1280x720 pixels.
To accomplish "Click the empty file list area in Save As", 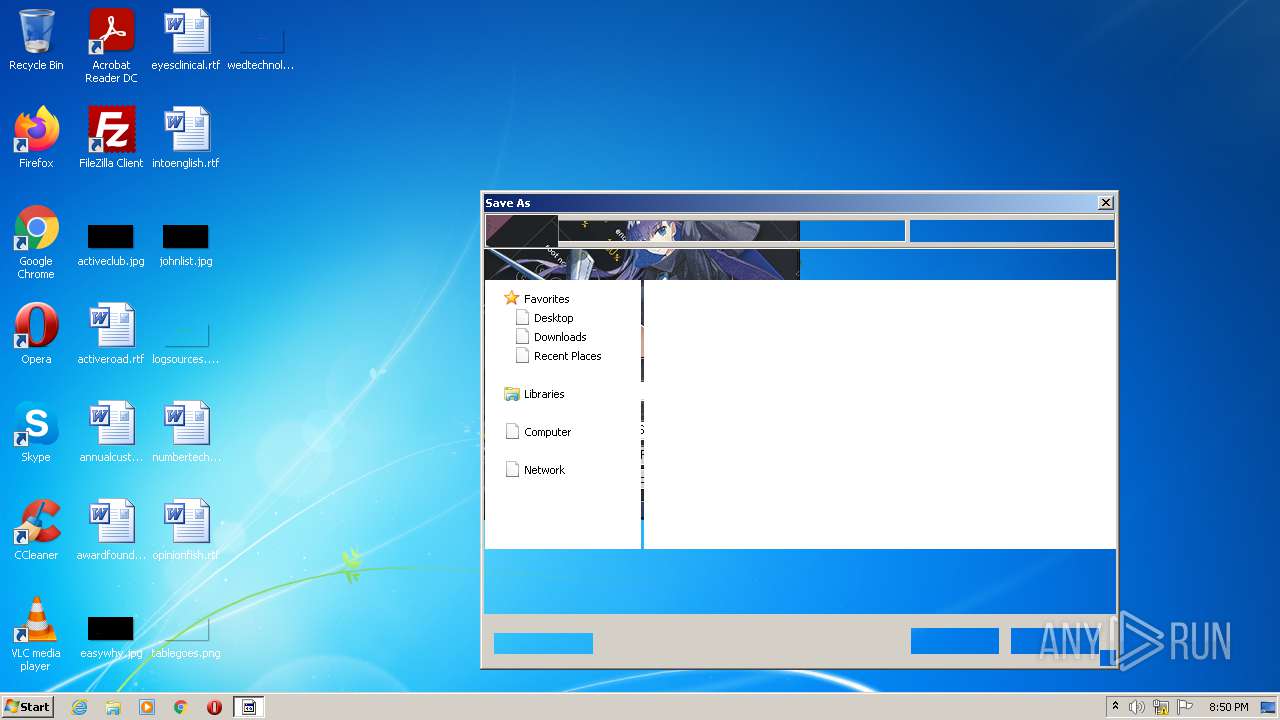I will pyautogui.click(x=880, y=414).
